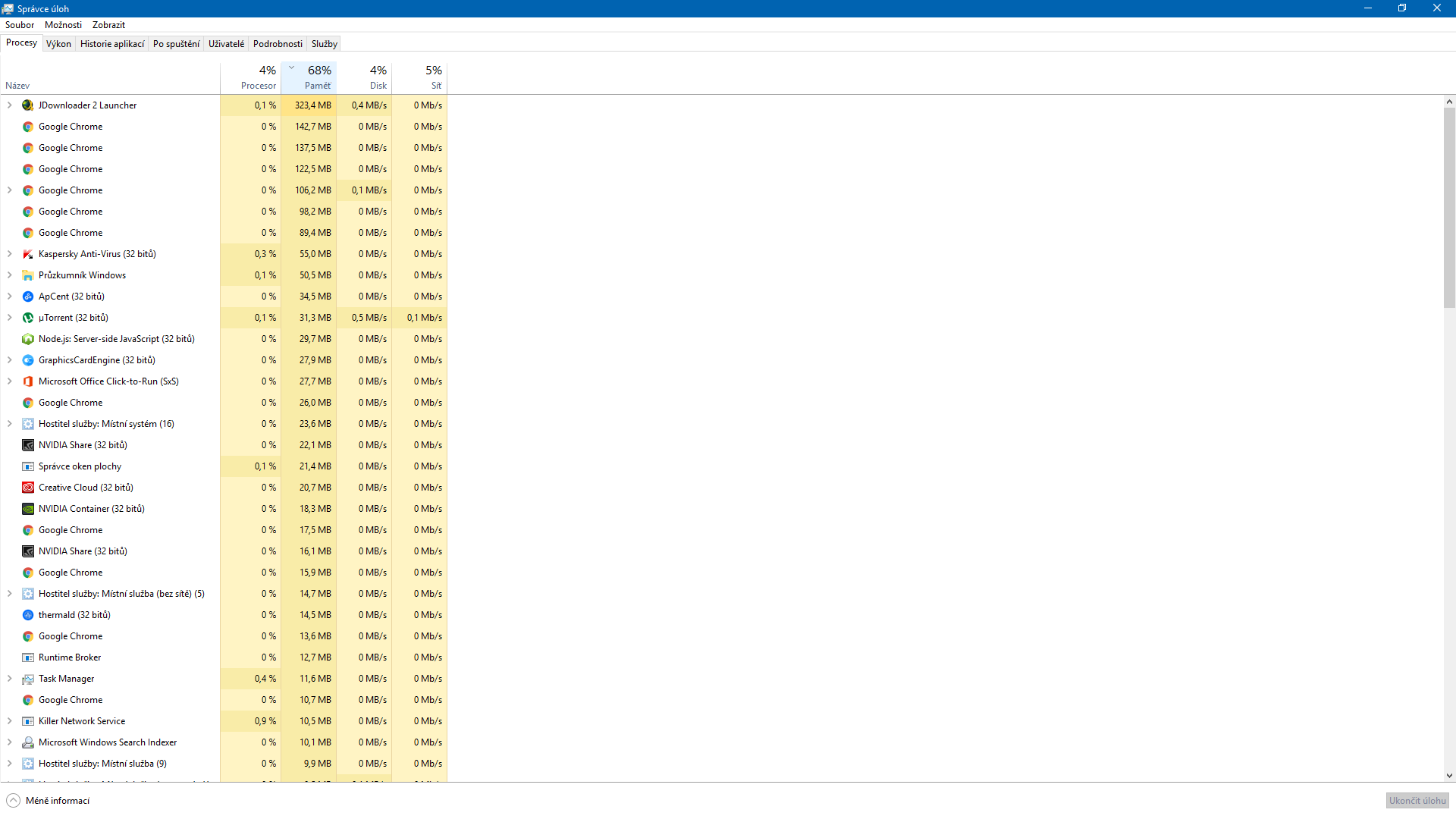Switch to the Výkon tab
Viewport: 1456px width, 819px height.
point(58,44)
